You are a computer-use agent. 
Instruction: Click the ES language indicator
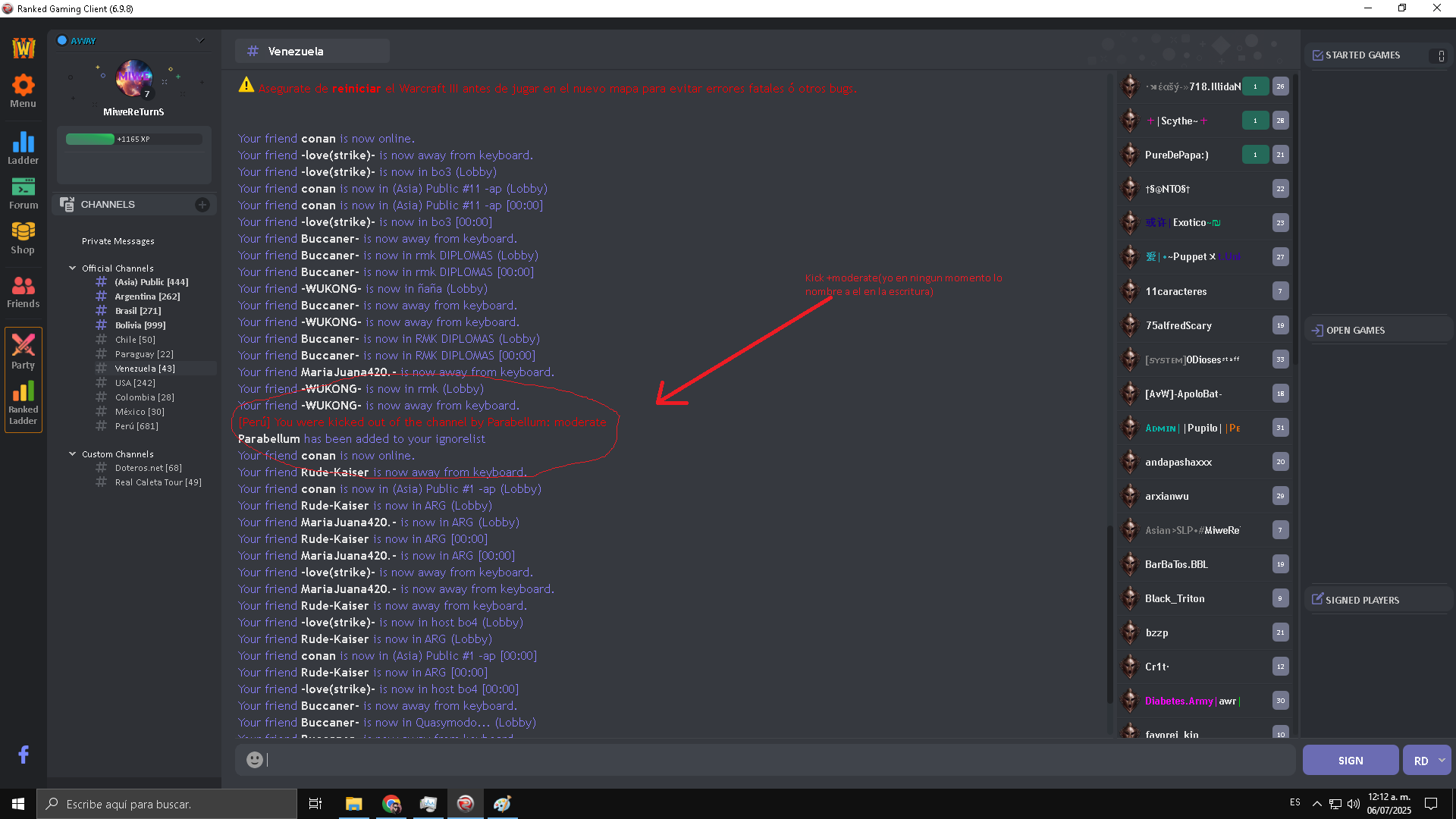coord(1294,802)
